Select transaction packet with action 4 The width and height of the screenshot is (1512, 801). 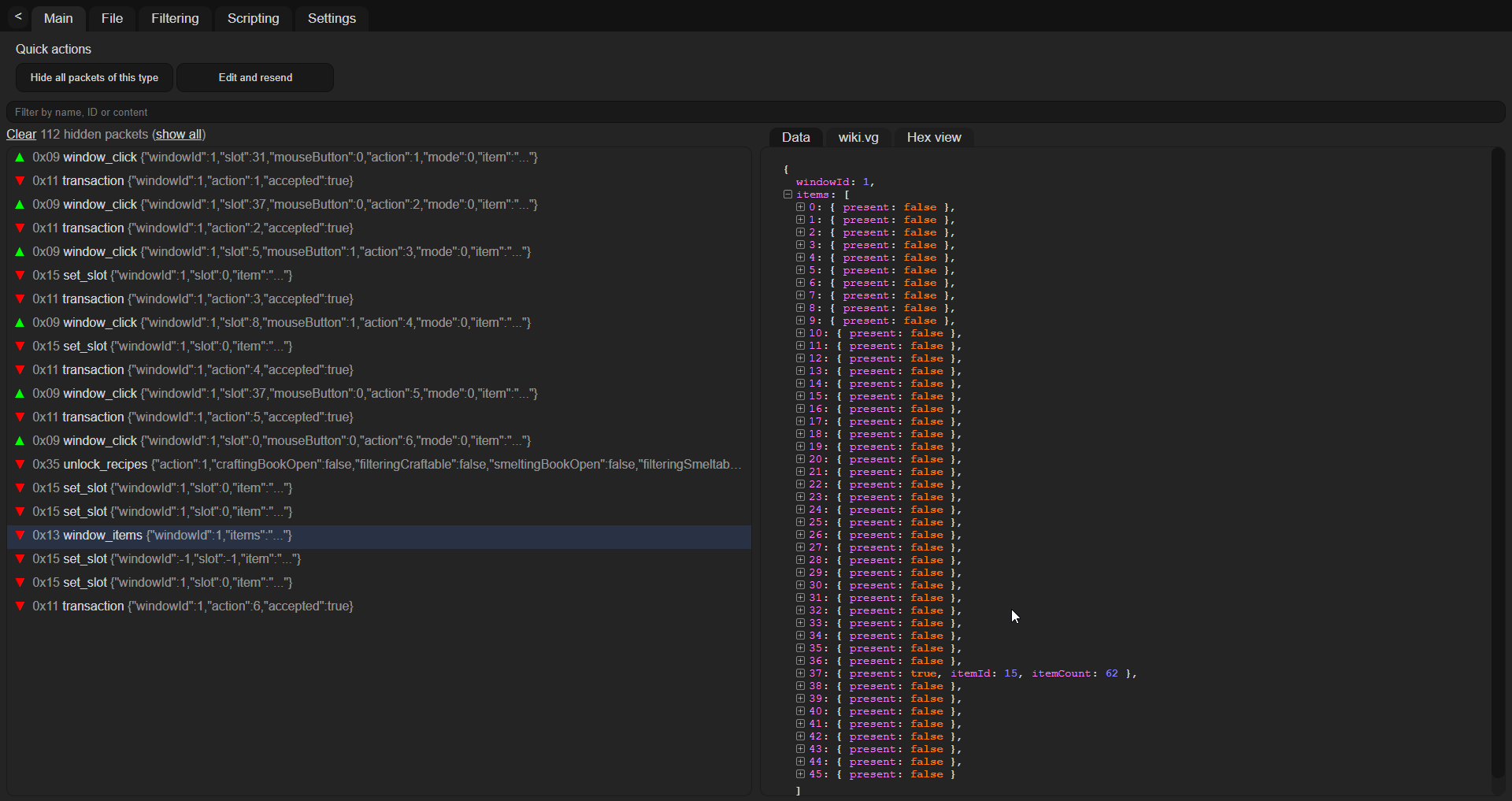click(379, 370)
